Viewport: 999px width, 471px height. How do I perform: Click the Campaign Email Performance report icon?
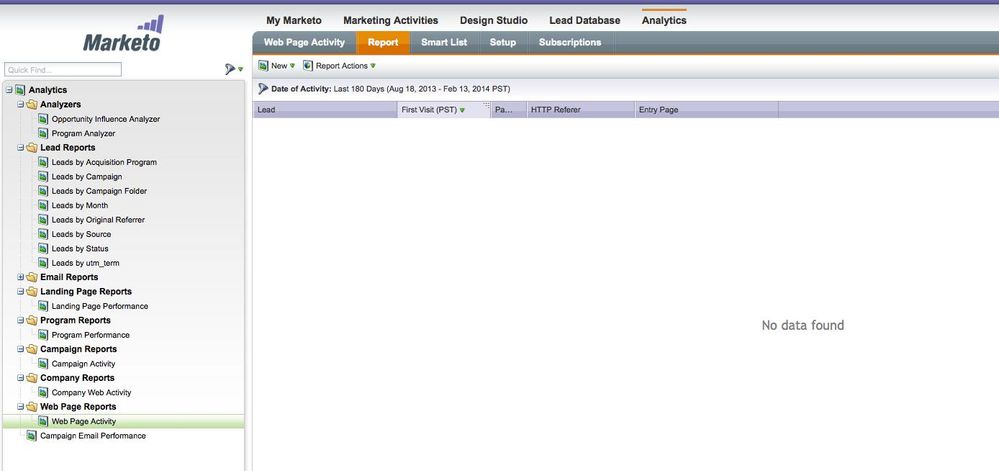[x=31, y=436]
